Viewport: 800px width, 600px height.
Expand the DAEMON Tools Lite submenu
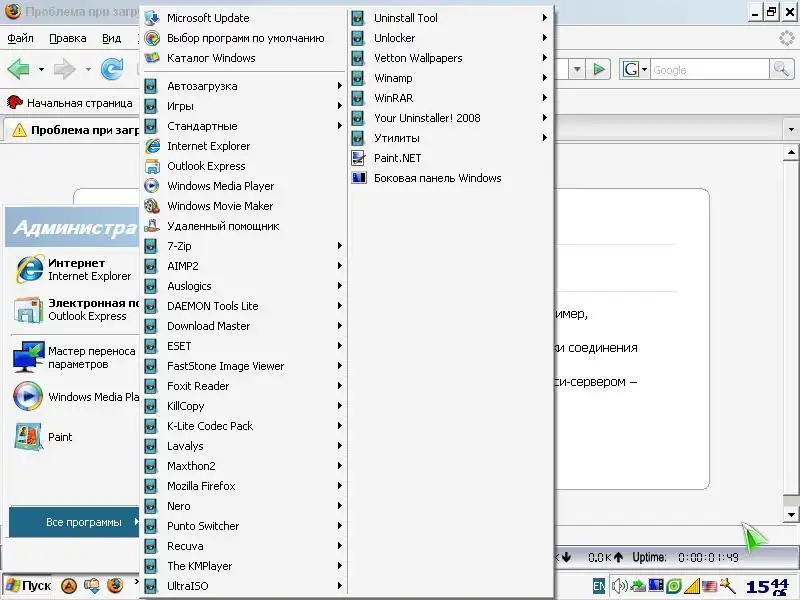click(x=244, y=306)
